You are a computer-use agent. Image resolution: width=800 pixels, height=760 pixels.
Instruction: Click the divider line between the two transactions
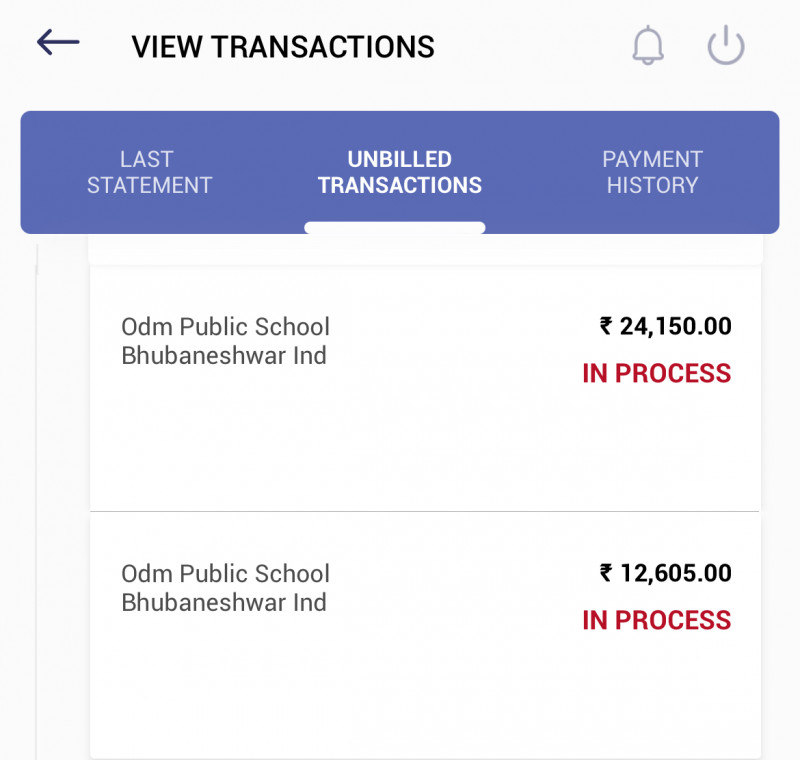click(425, 512)
